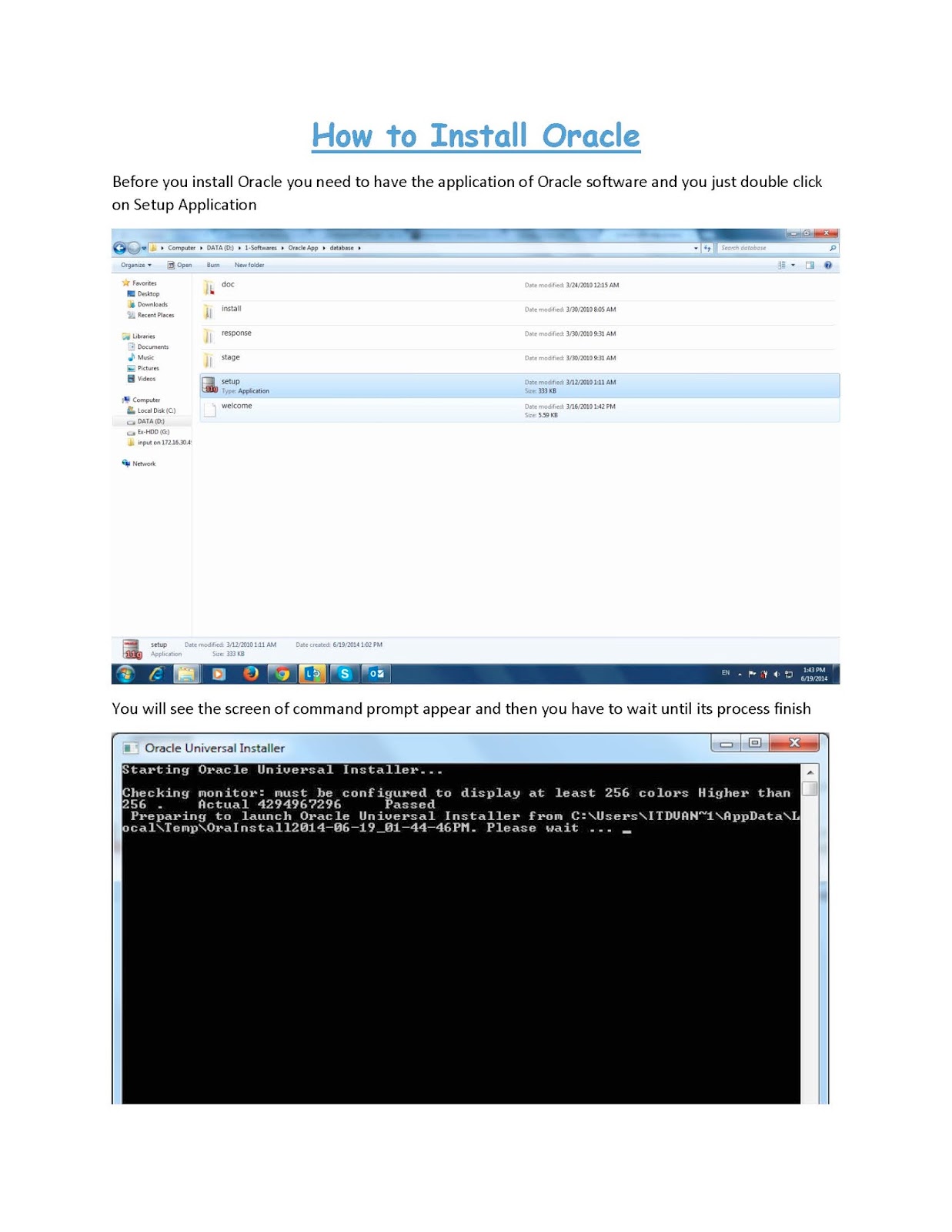952x1232 pixels.
Task: Click the Windows Start orb
Action: pyautogui.click(x=125, y=674)
